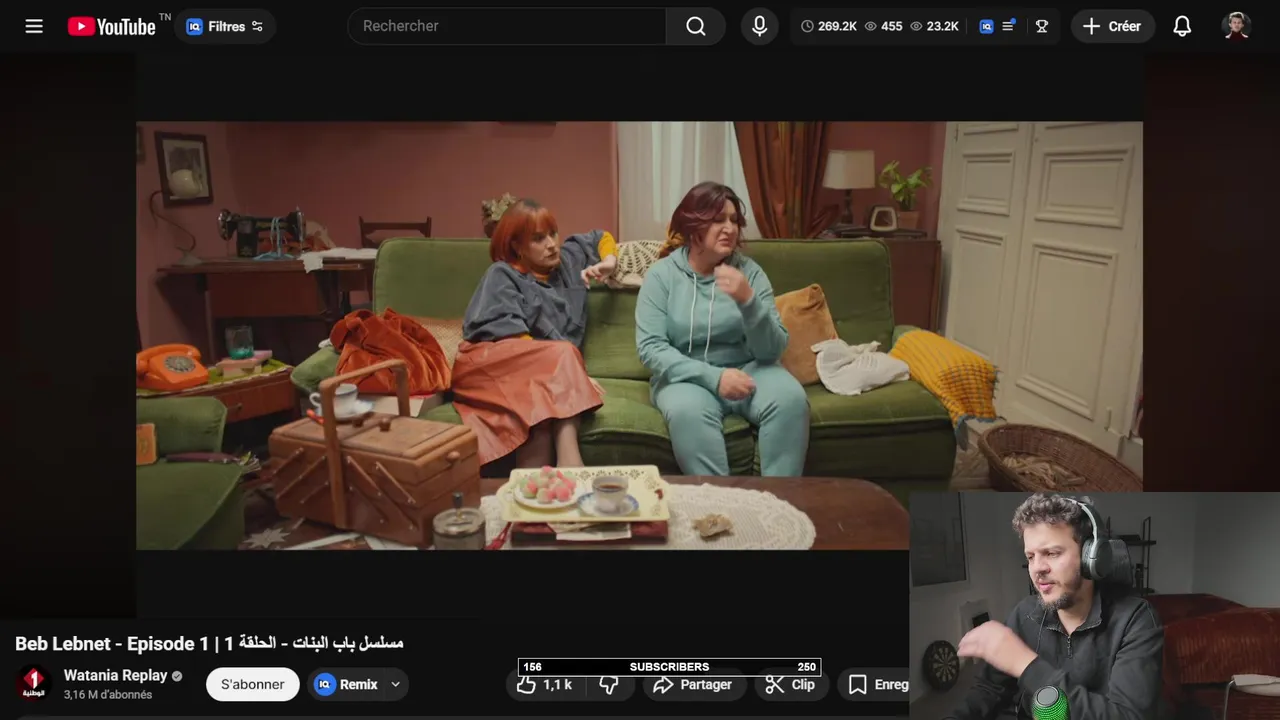Open vidIQ list menu with blue dot
This screenshot has height=720, width=1280.
(1009, 26)
